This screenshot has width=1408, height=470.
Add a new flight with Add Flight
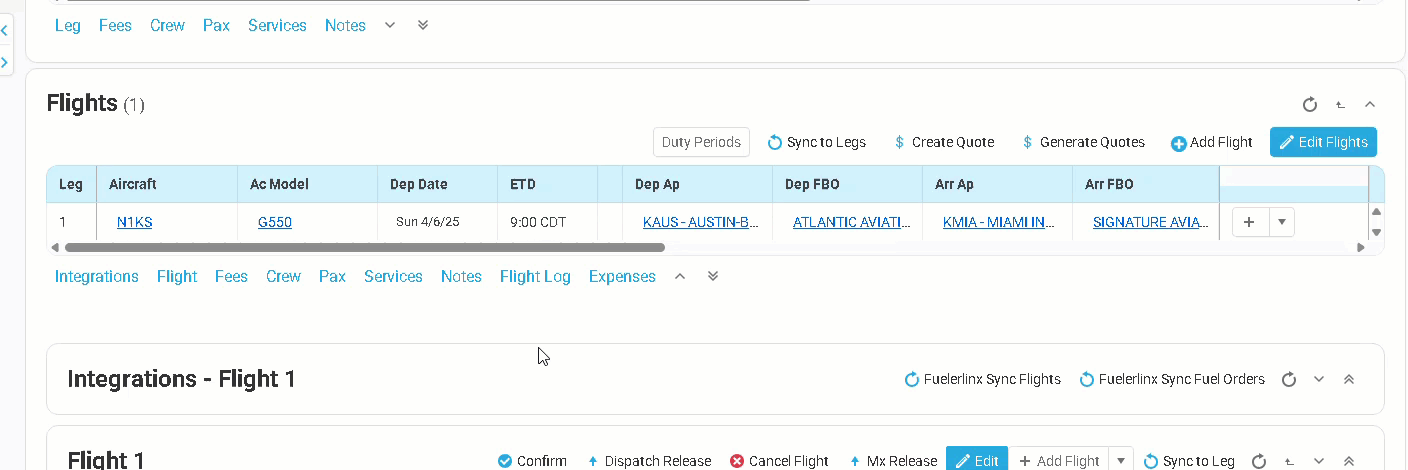[1212, 142]
